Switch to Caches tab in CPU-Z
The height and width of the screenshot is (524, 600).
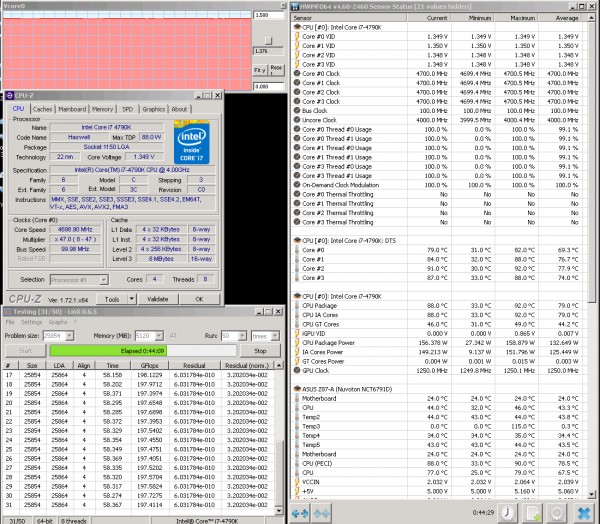coord(42,109)
